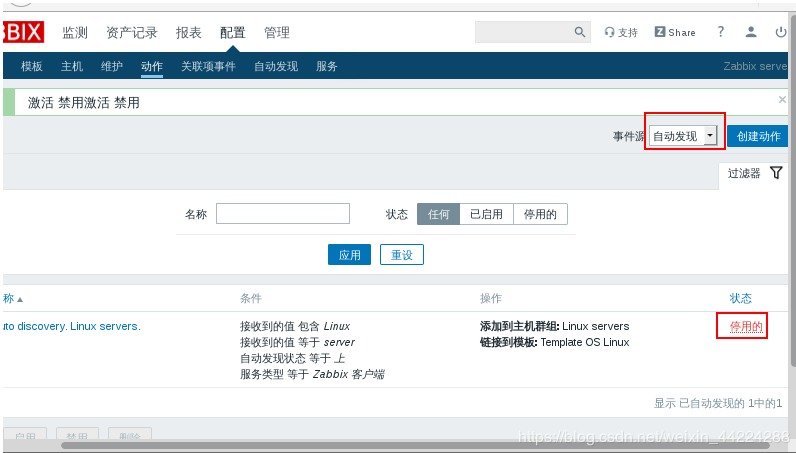Open the 报表 menu

pyautogui.click(x=188, y=33)
